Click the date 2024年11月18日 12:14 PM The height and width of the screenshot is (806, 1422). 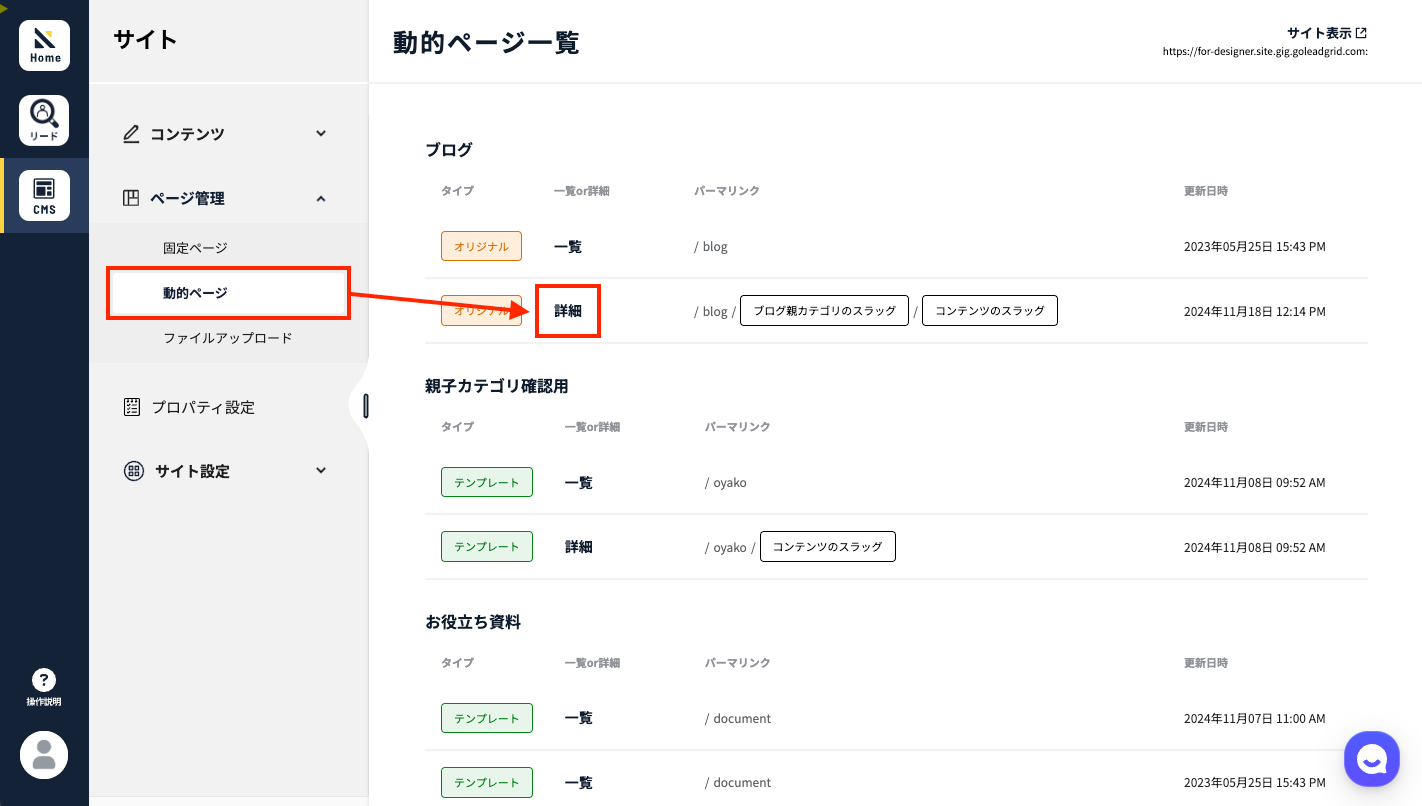pos(1255,311)
